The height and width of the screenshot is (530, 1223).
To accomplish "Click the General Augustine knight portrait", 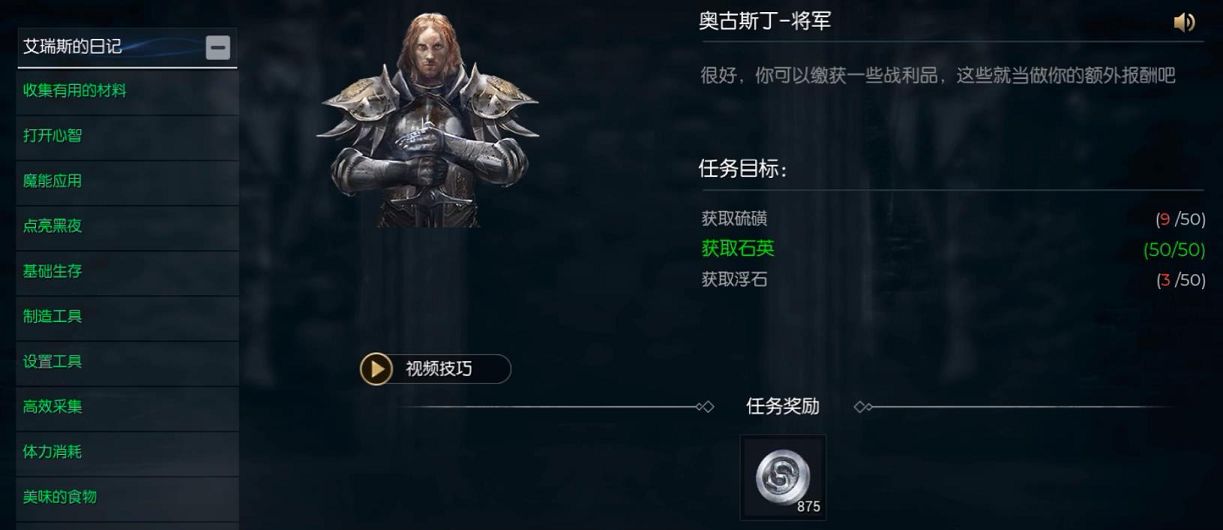I will point(428,120).
